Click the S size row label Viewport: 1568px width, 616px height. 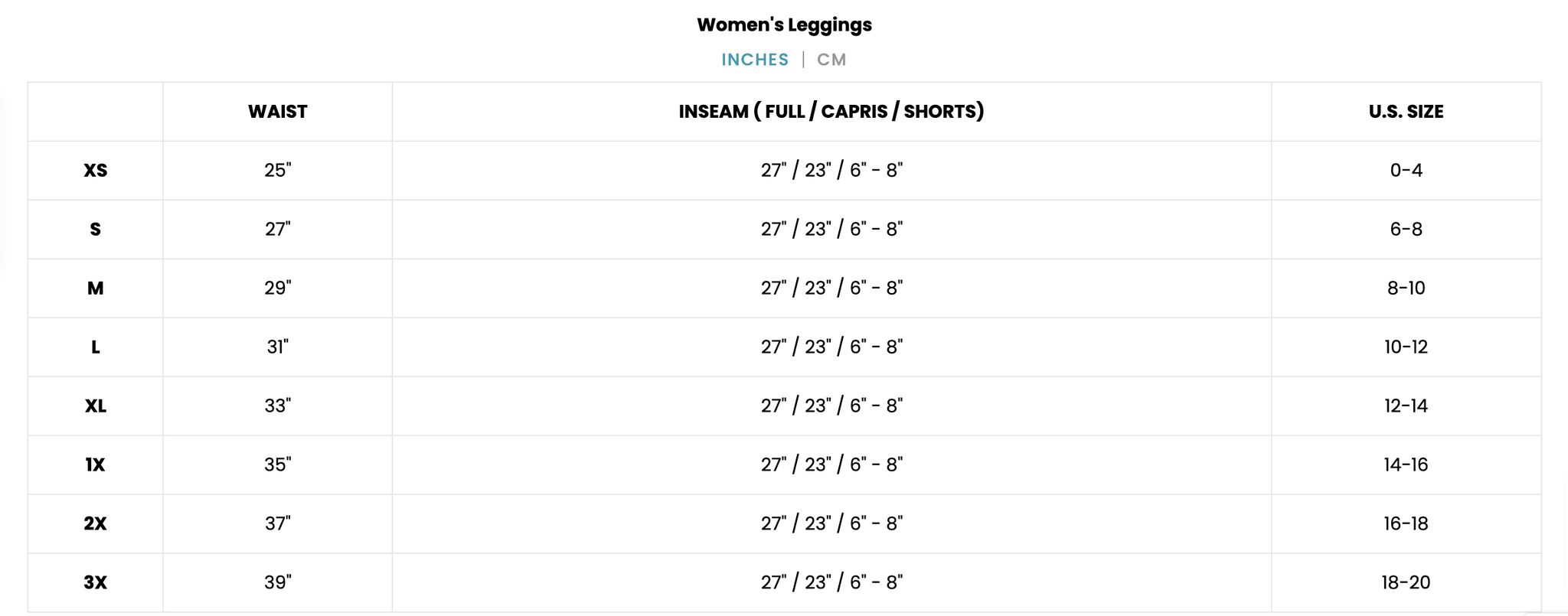point(96,230)
